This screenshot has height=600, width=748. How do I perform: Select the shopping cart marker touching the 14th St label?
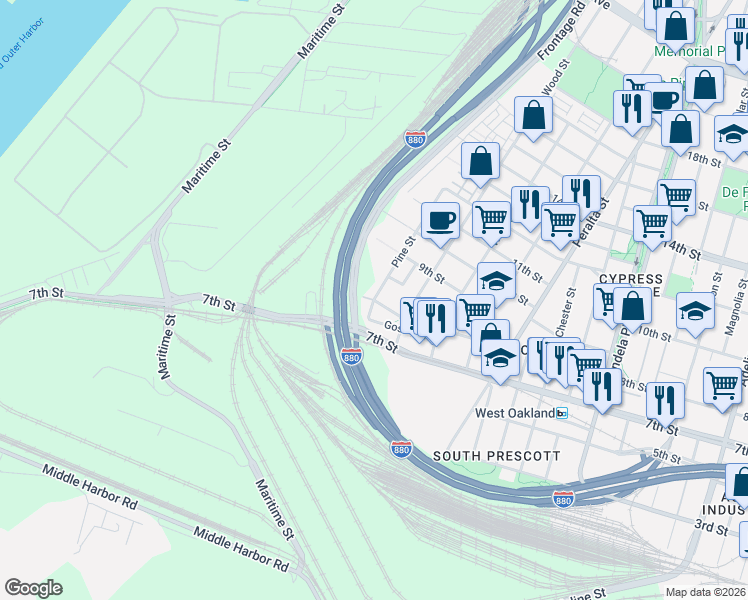coord(653,227)
